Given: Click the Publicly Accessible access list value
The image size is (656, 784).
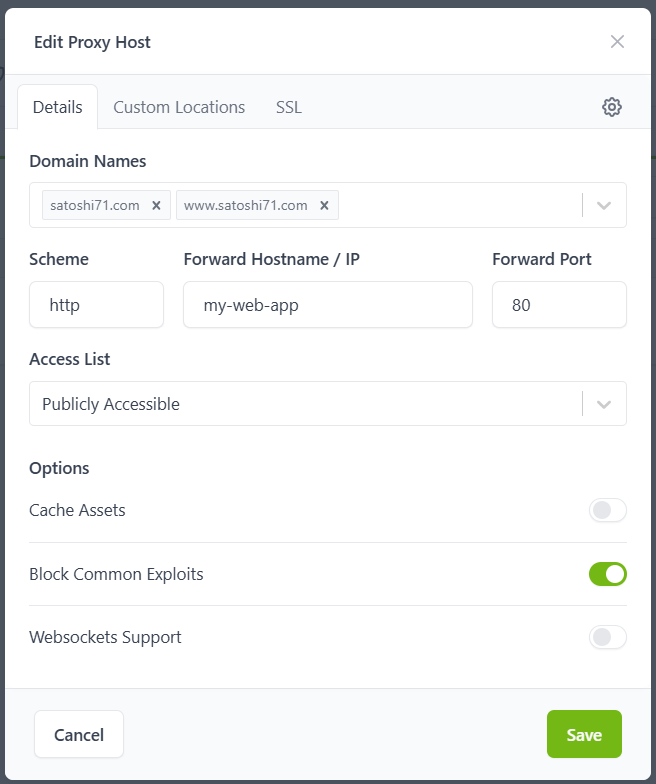Looking at the screenshot, I should tap(111, 404).
